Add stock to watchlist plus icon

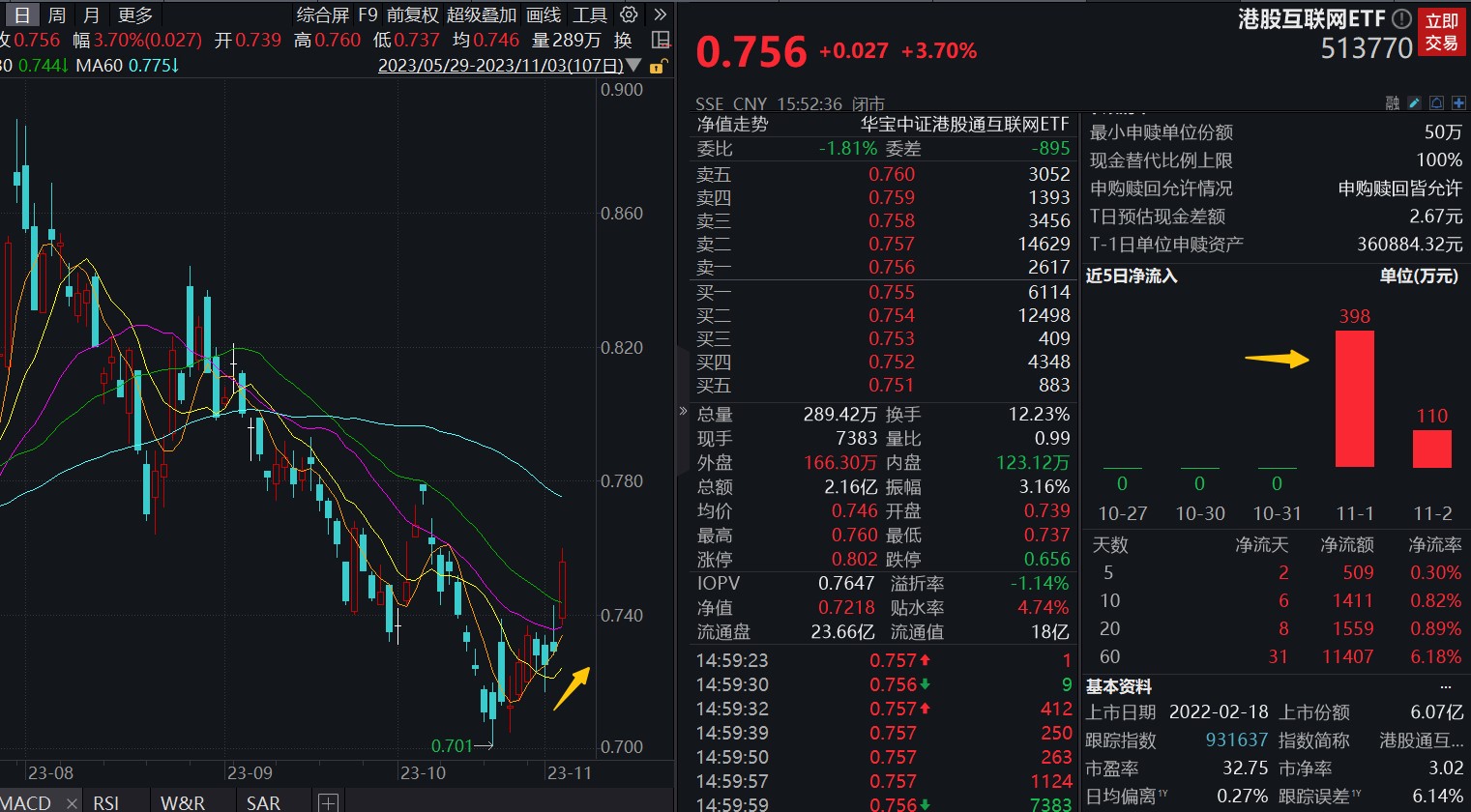1458,103
